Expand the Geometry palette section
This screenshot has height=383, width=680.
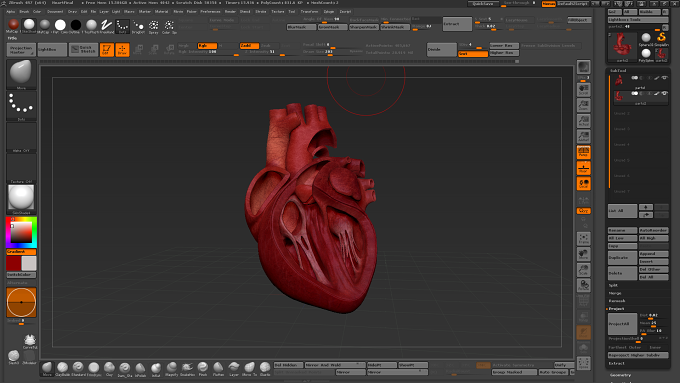tap(620, 375)
